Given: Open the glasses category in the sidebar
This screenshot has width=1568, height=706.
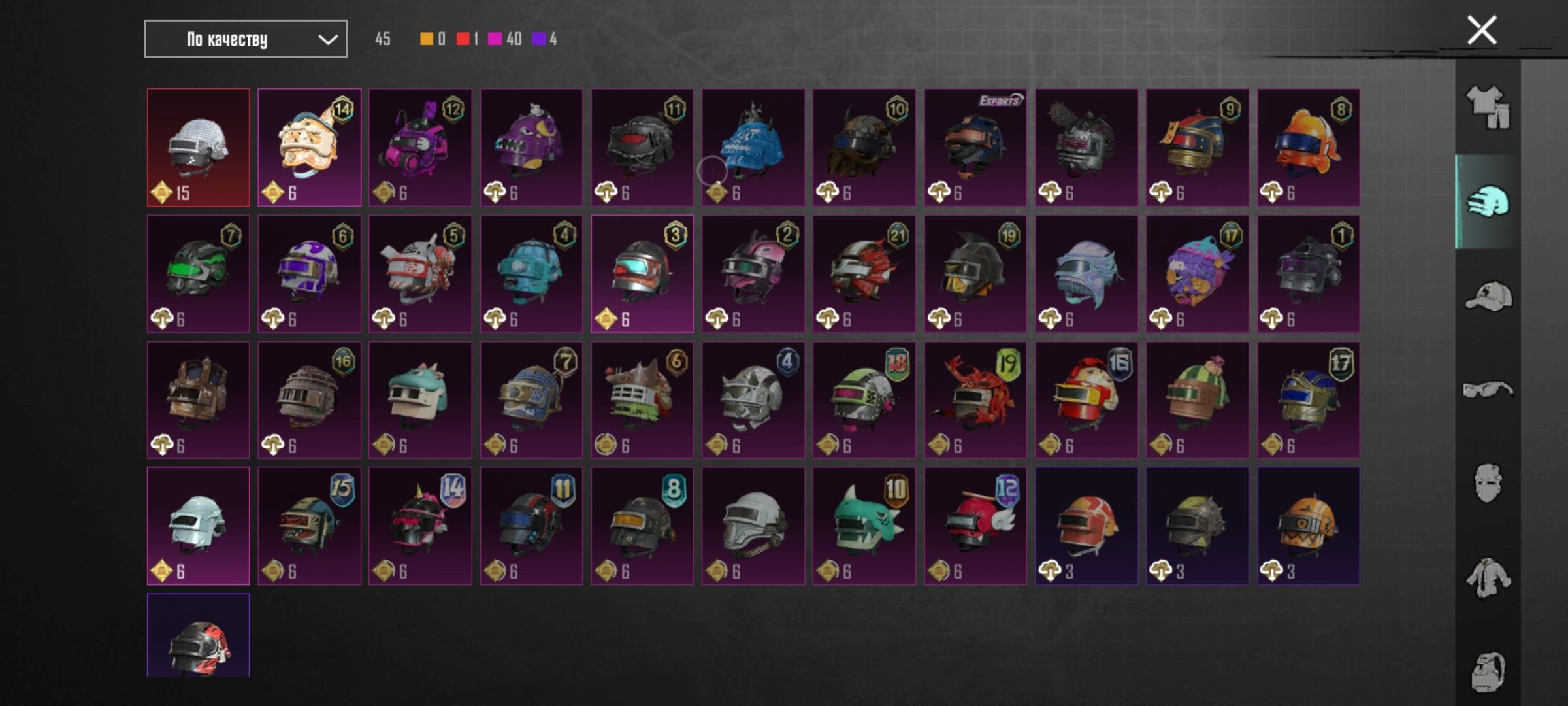Looking at the screenshot, I should point(1488,390).
